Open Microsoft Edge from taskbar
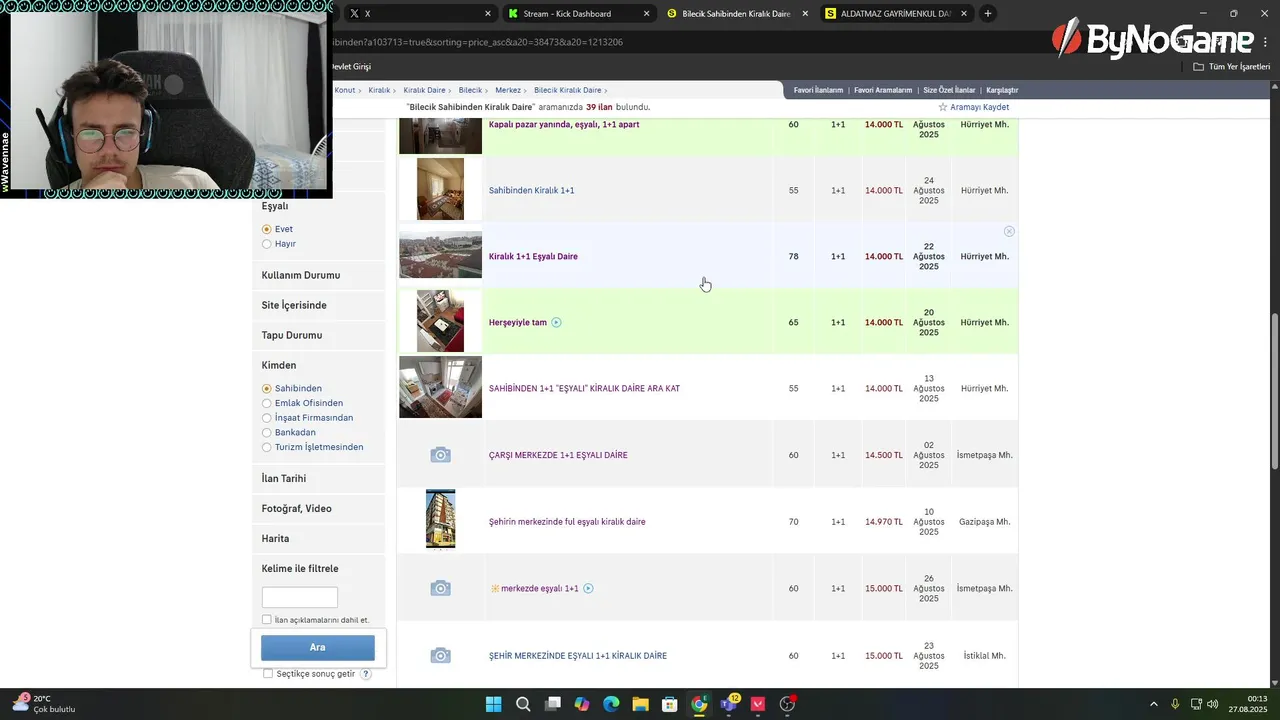The width and height of the screenshot is (1280, 720). (x=611, y=704)
